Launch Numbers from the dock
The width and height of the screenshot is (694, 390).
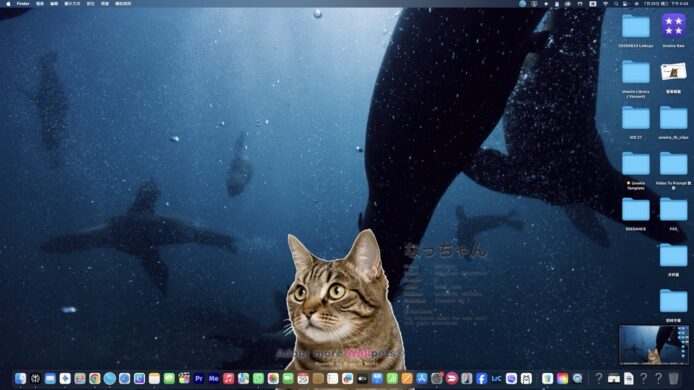[392, 378]
